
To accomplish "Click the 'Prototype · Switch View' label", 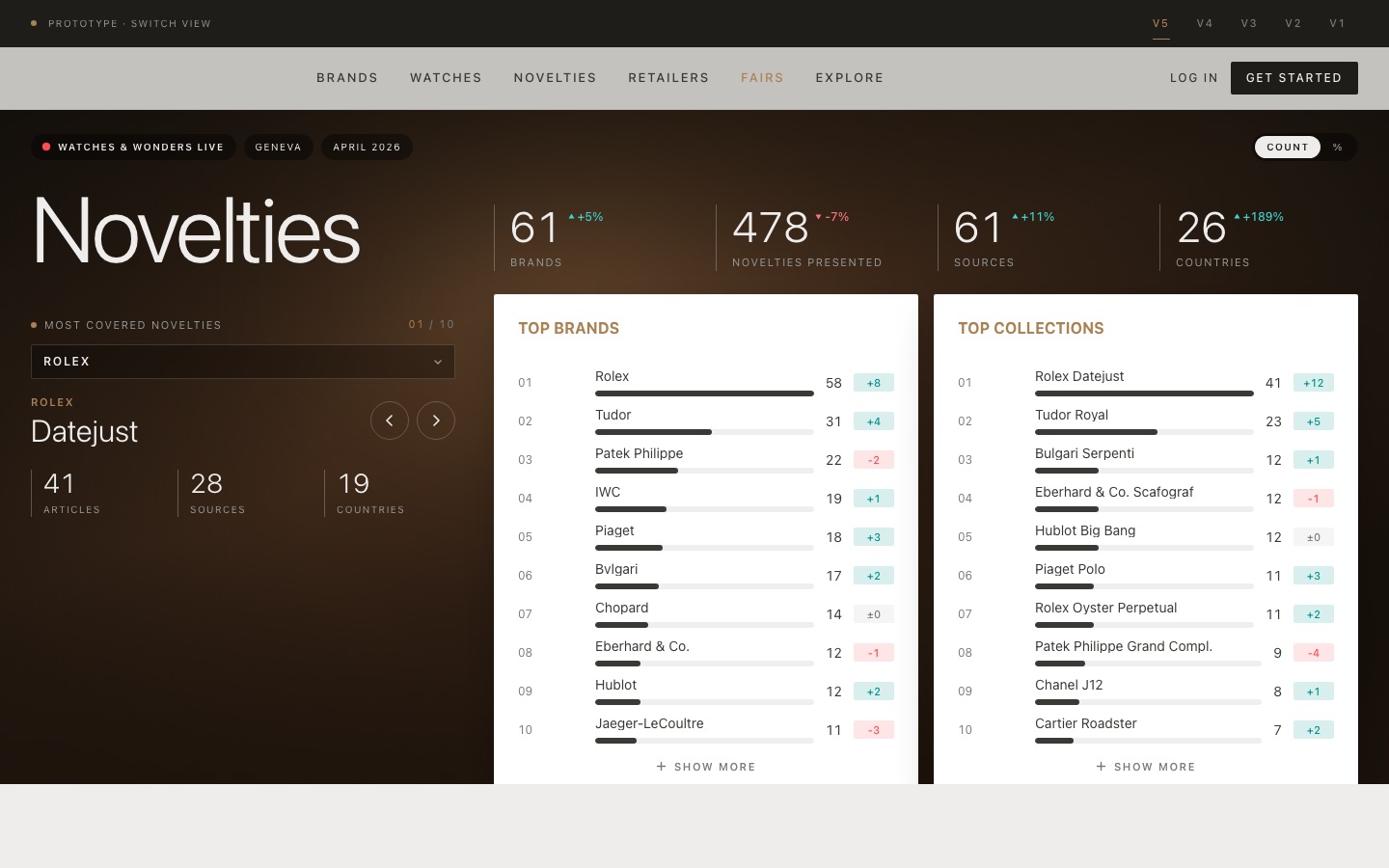I will [x=129, y=23].
